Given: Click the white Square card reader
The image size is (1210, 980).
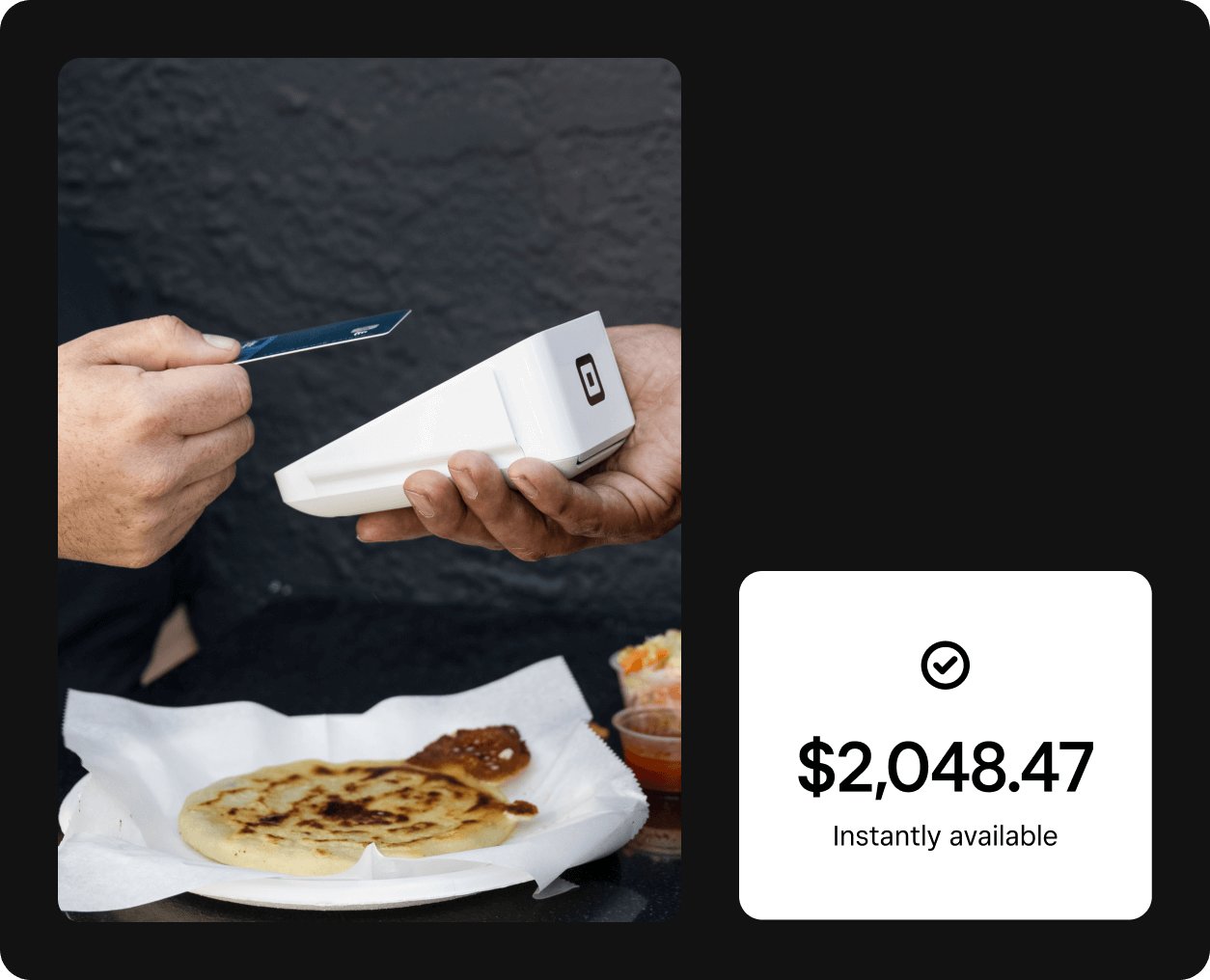Looking at the screenshot, I should [455, 417].
